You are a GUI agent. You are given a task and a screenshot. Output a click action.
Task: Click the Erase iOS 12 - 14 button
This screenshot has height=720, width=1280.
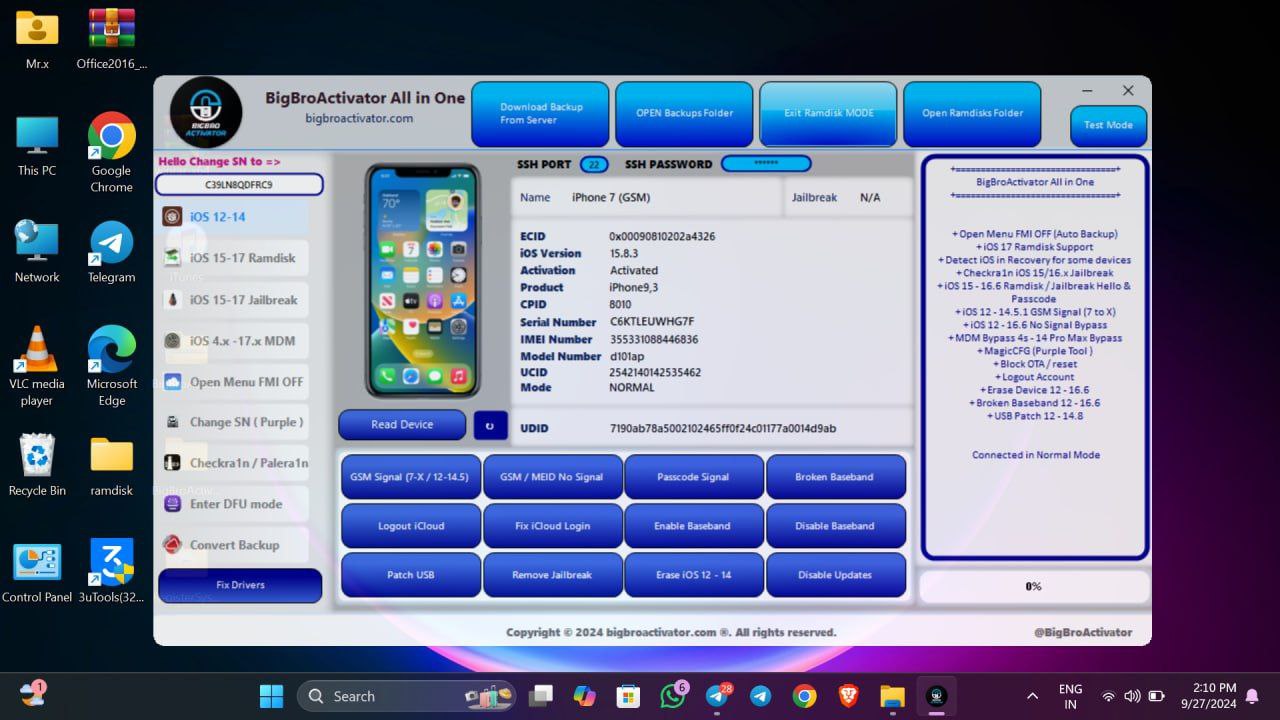[x=694, y=575]
